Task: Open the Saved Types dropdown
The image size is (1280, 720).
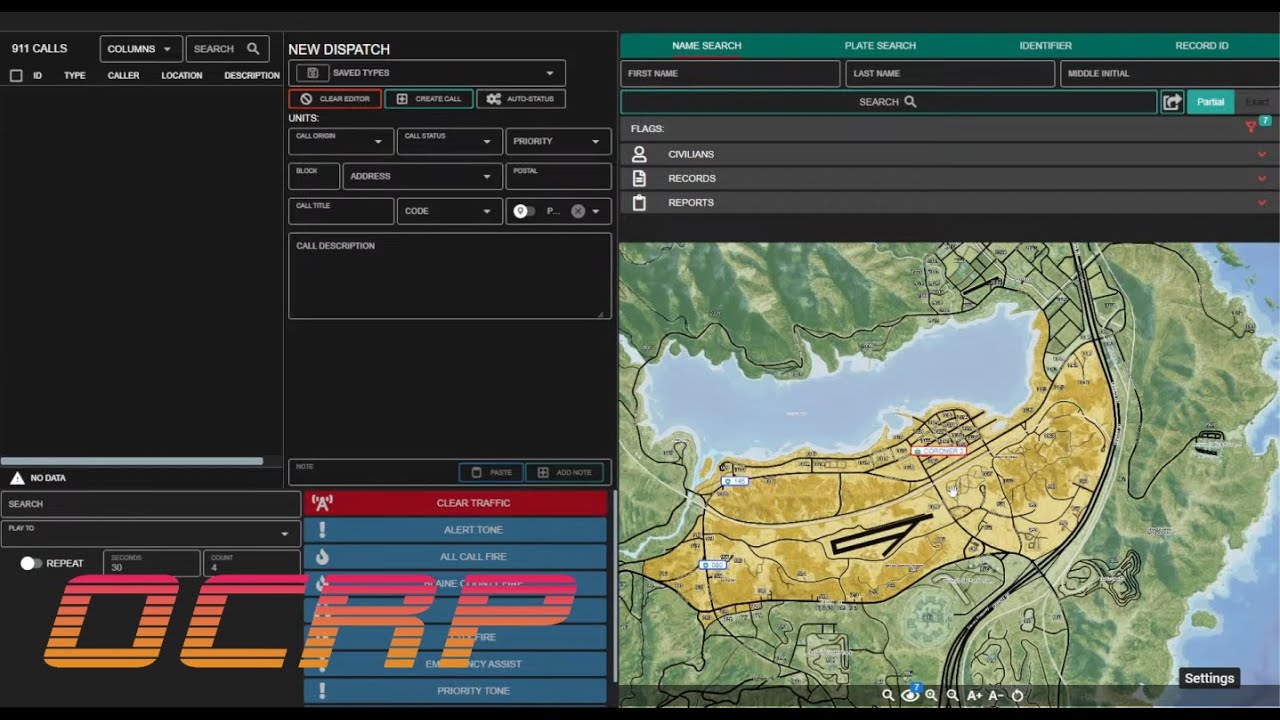Action: point(427,73)
